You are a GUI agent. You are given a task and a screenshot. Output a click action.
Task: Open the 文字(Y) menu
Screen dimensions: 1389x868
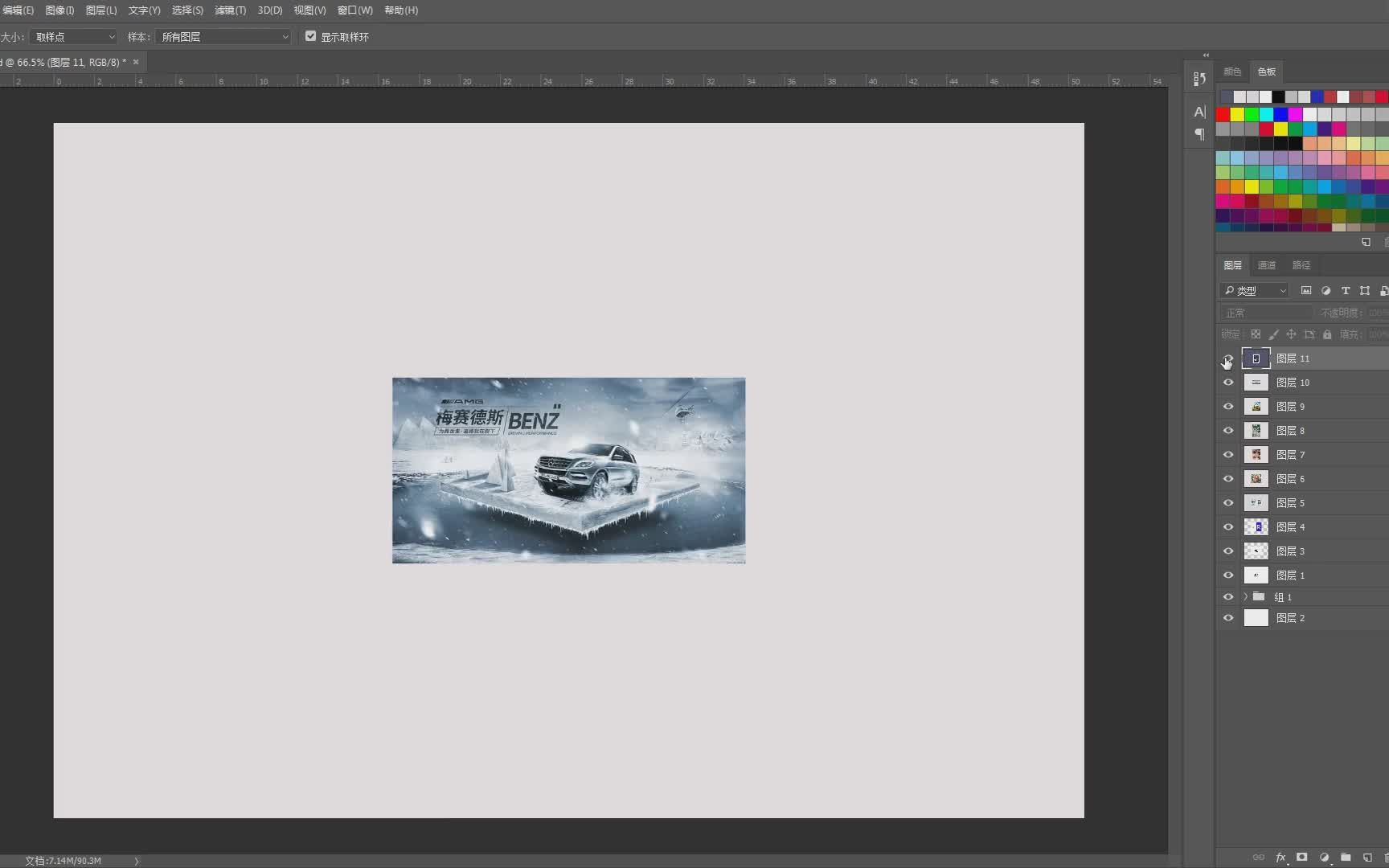point(145,10)
